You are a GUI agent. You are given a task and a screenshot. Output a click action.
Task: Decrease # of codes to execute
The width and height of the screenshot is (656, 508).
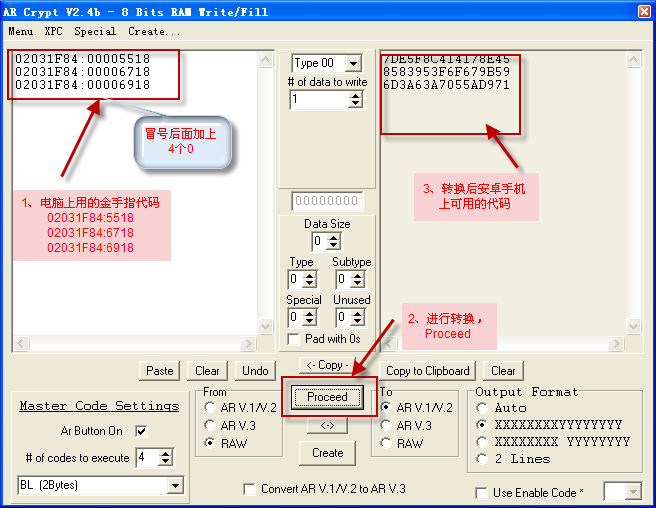tap(166, 462)
